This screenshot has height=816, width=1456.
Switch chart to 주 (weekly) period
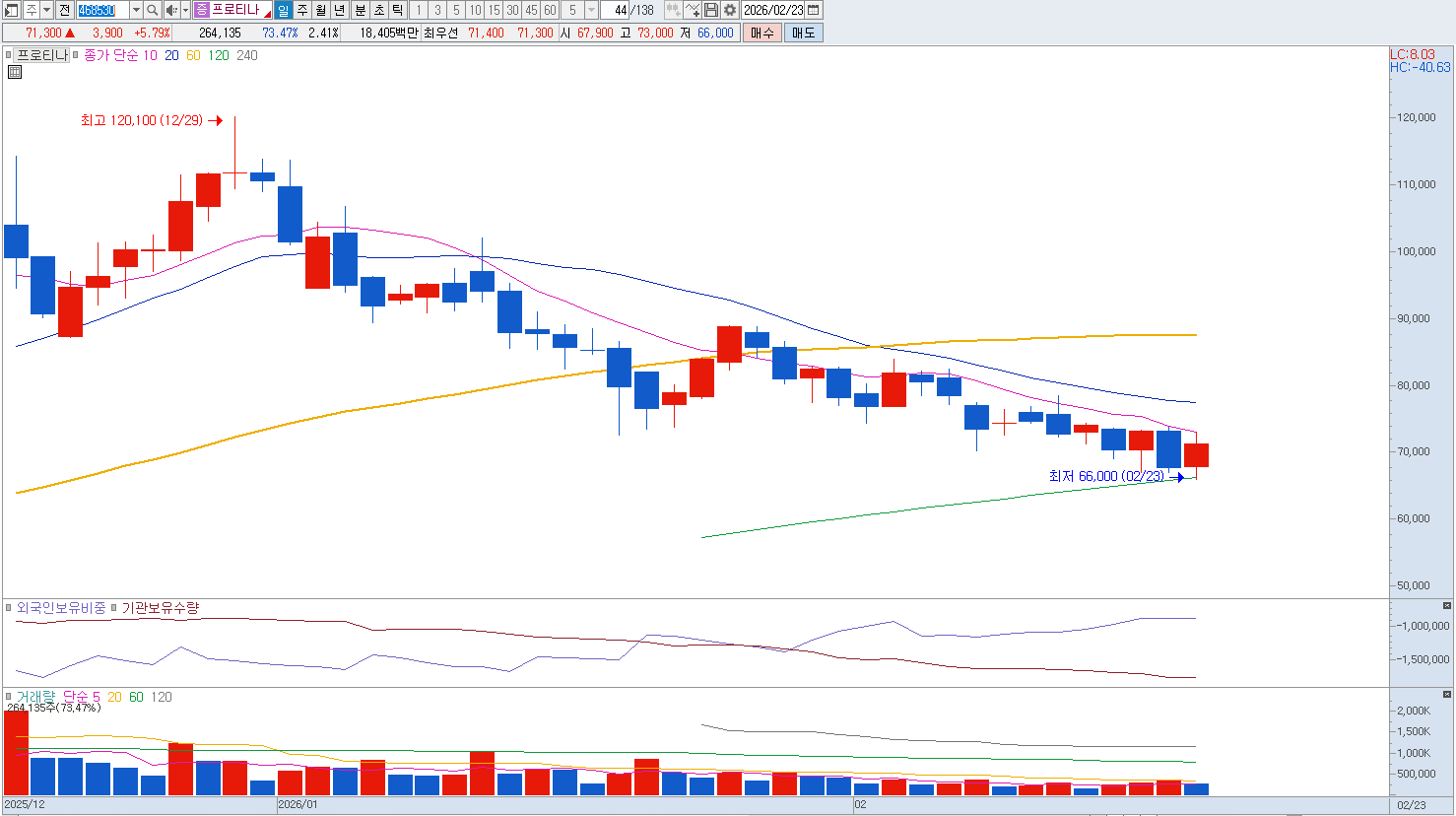click(x=302, y=10)
